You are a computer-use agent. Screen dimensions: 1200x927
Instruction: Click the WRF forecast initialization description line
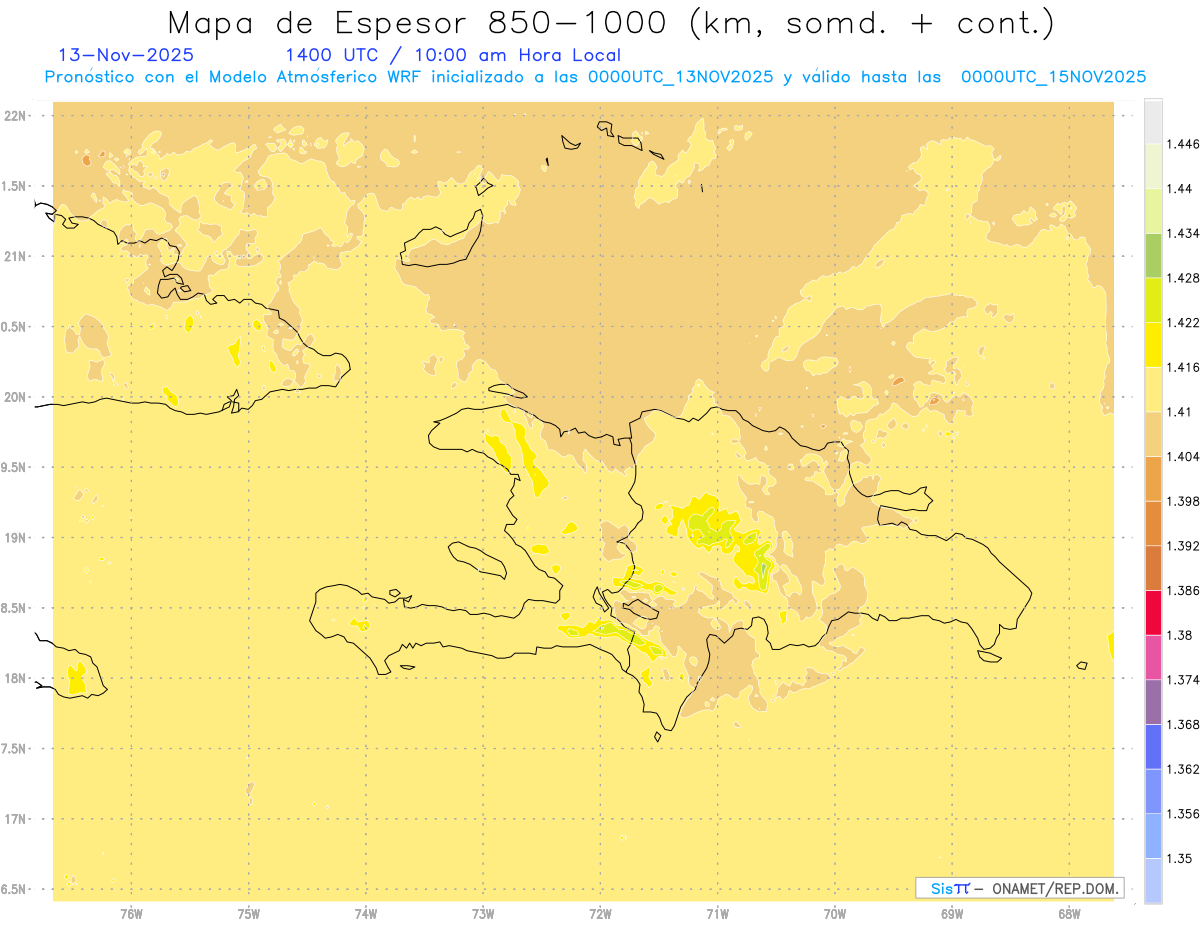595,77
